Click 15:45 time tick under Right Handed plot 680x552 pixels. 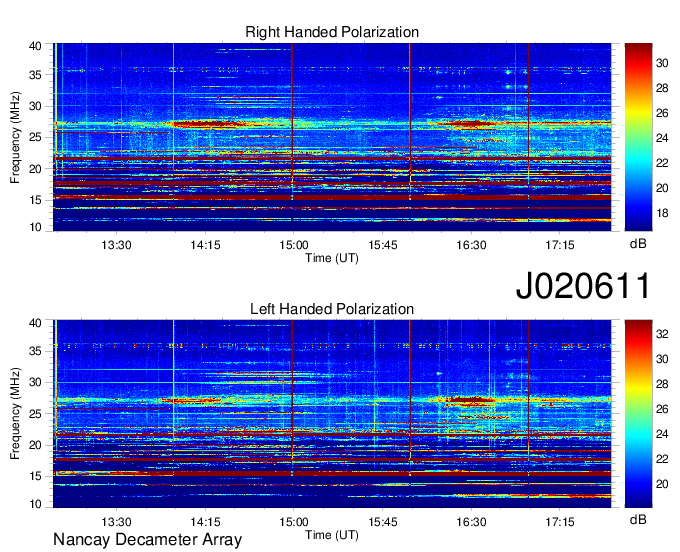click(x=382, y=245)
